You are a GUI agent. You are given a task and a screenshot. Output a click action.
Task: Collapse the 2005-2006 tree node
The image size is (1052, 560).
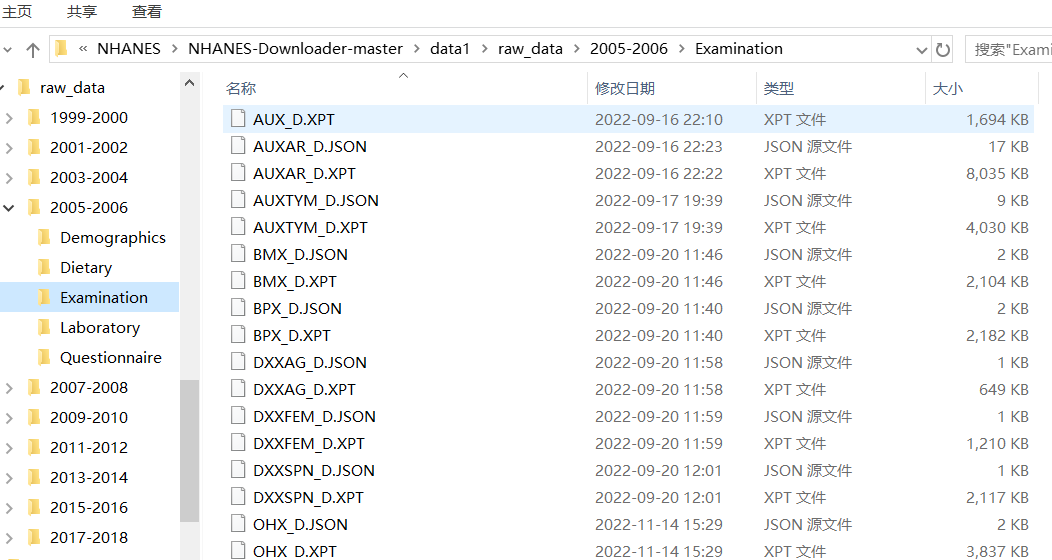pyautogui.click(x=9, y=208)
